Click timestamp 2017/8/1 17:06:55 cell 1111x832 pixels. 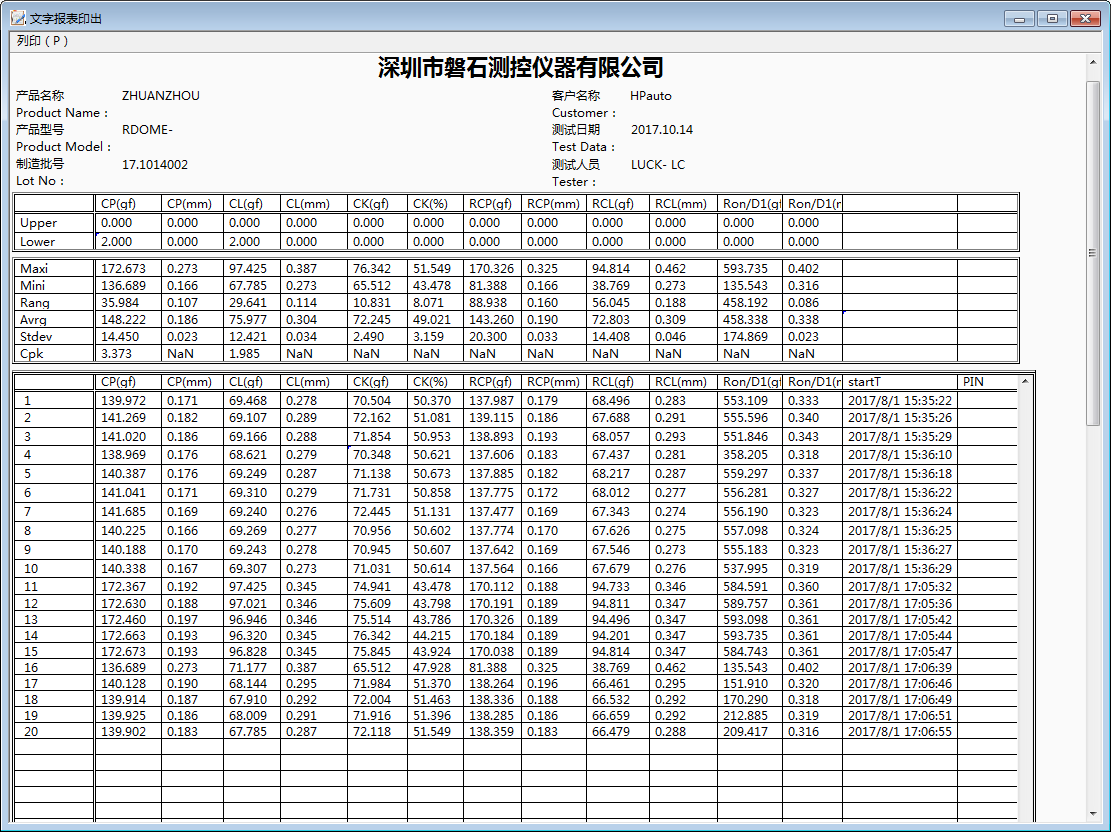(x=899, y=732)
